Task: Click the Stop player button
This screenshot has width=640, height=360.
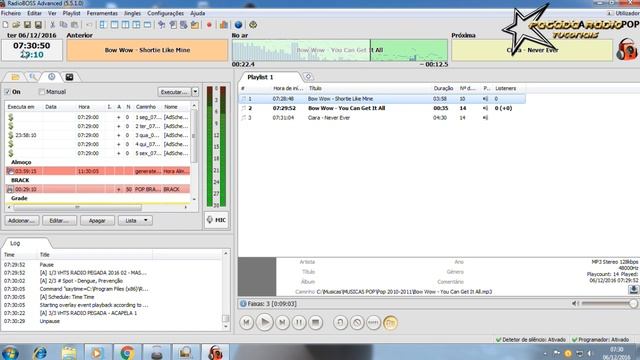Action: (316, 322)
